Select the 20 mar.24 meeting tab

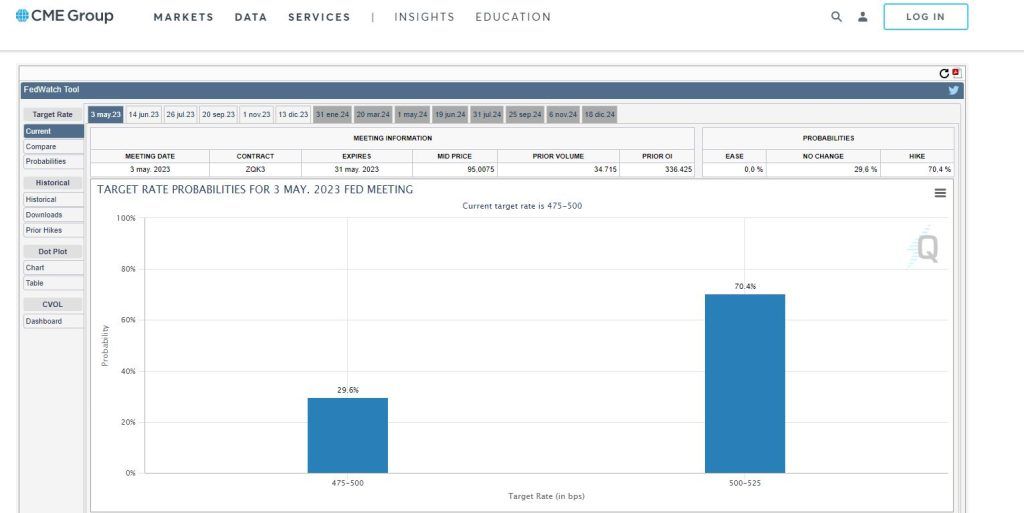coord(374,115)
